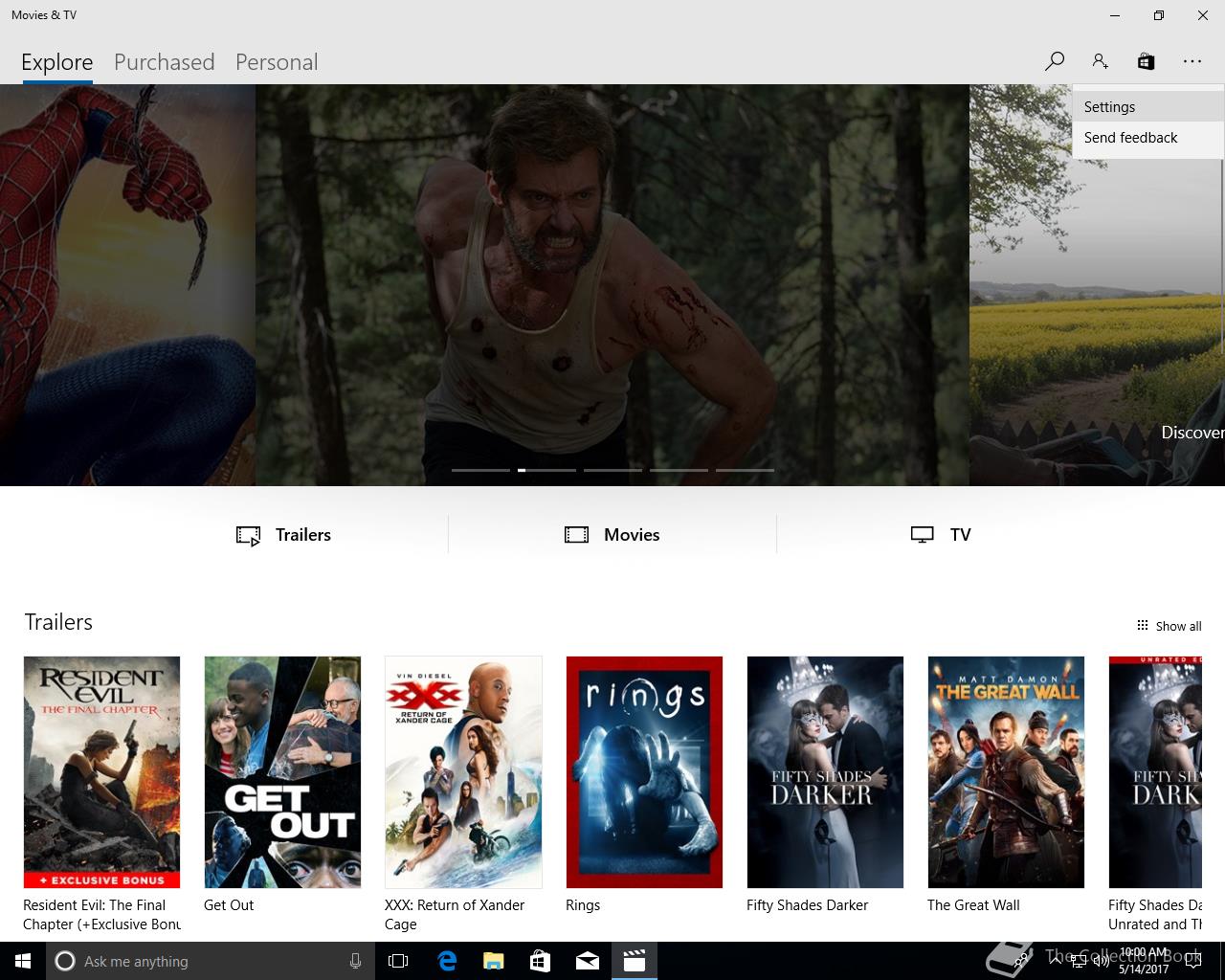Click the Resident Evil: The Final Chapter title
Screen dimensions: 1225x980
point(102,915)
